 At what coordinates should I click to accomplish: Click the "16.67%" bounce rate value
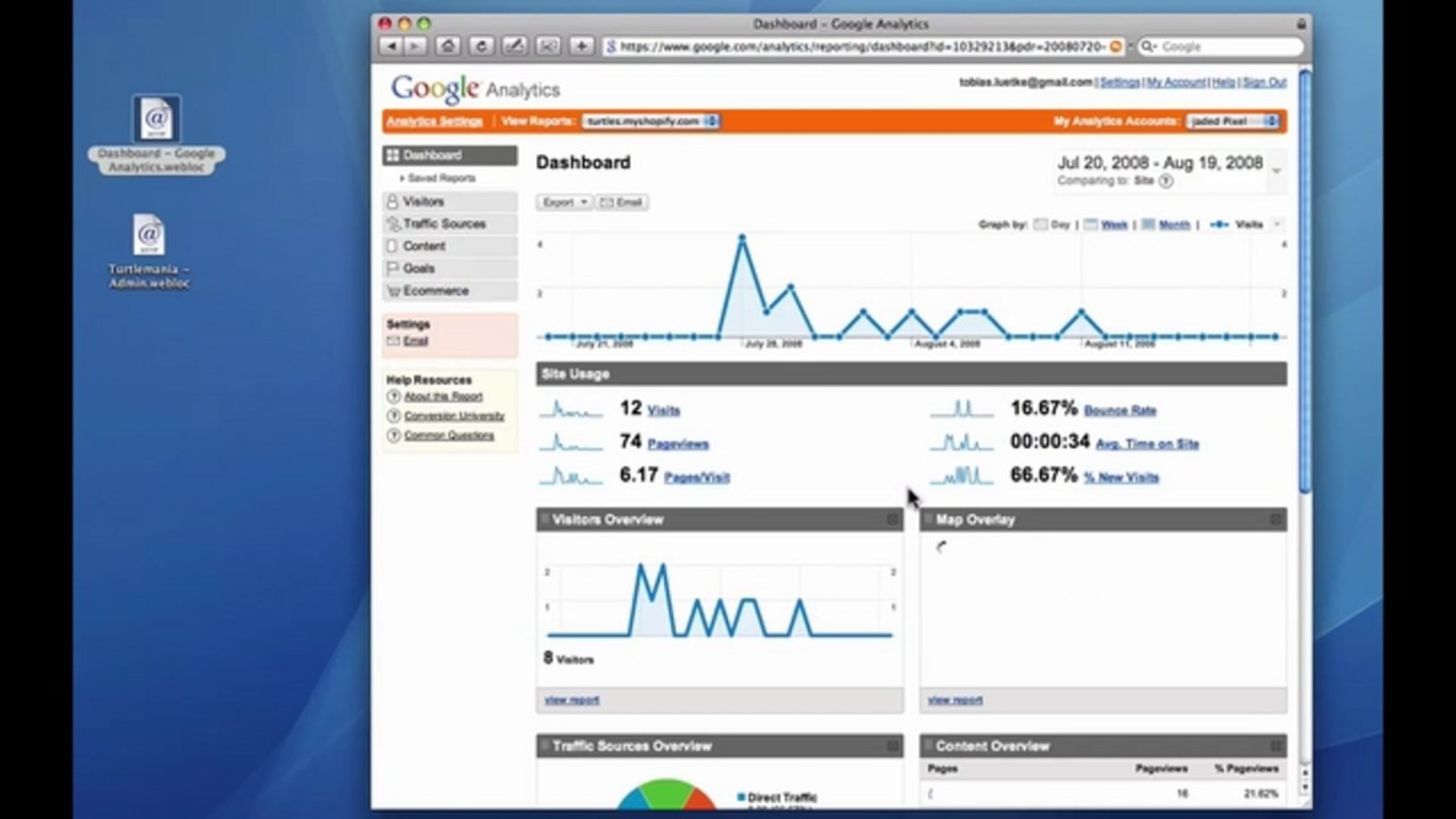tap(1044, 408)
